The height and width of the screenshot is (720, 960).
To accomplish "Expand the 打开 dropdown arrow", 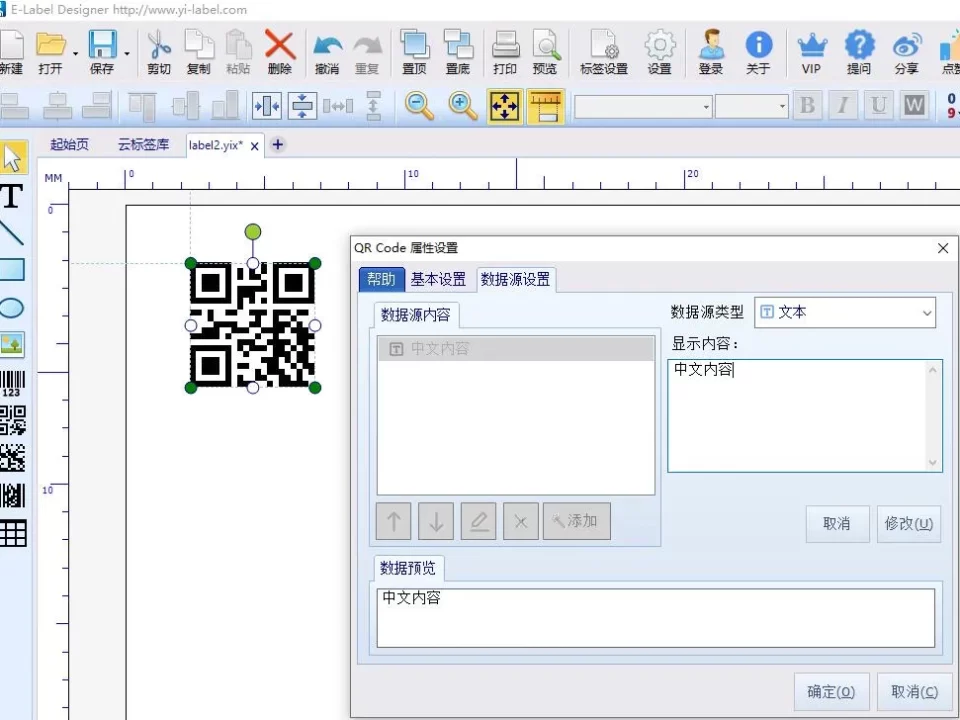I will click(75, 54).
